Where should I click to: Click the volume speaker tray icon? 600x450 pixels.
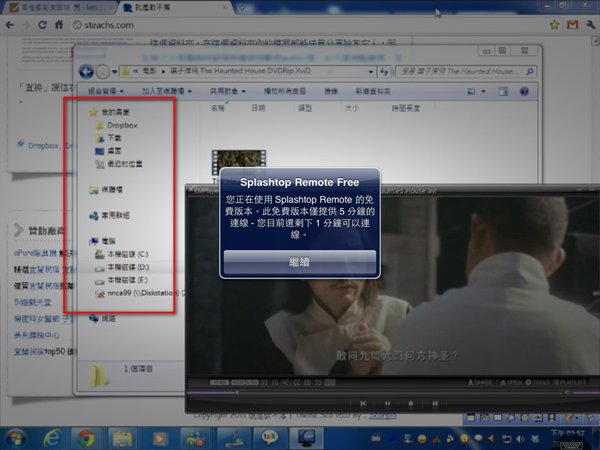point(520,439)
